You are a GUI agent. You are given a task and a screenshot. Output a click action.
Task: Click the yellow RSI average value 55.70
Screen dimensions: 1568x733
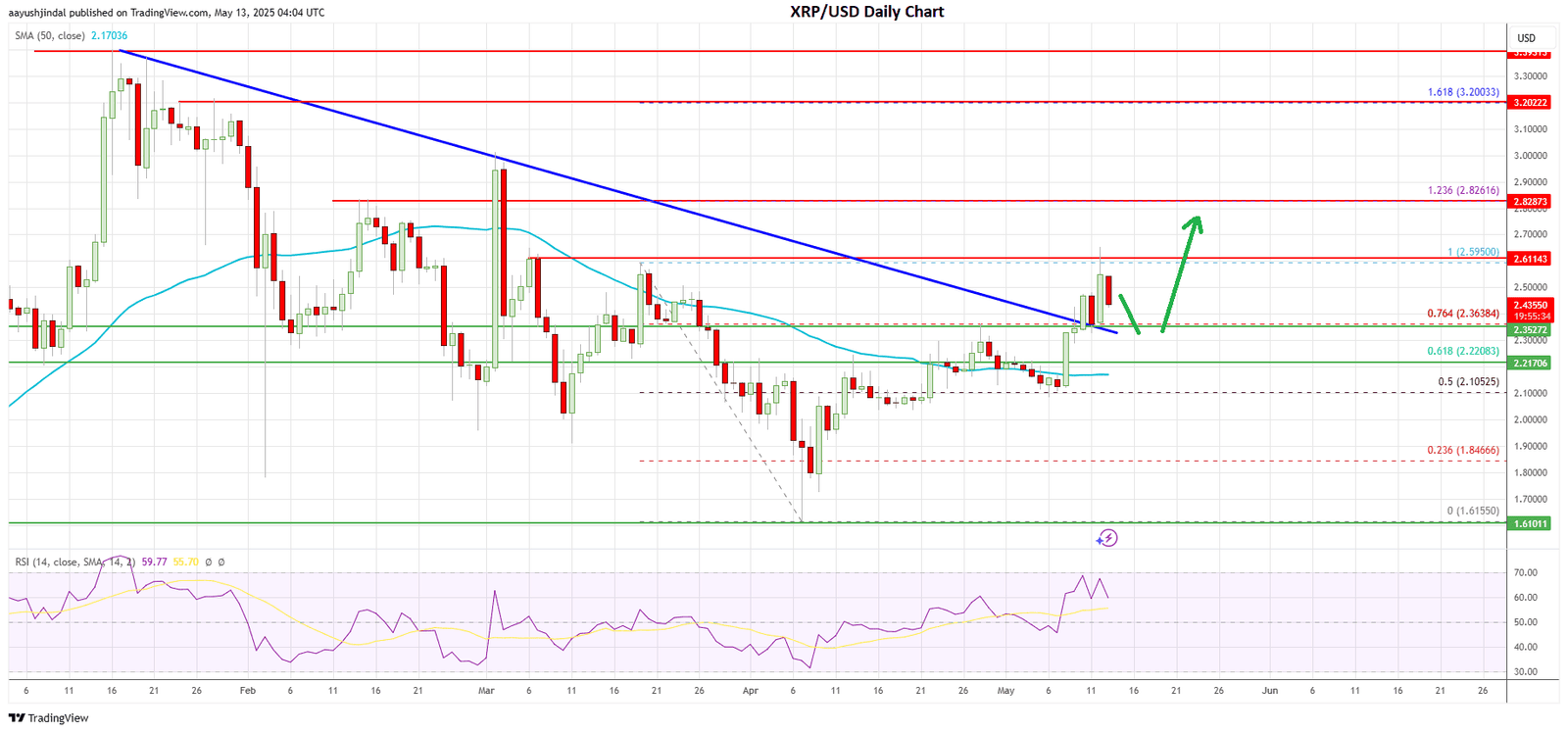[x=185, y=562]
